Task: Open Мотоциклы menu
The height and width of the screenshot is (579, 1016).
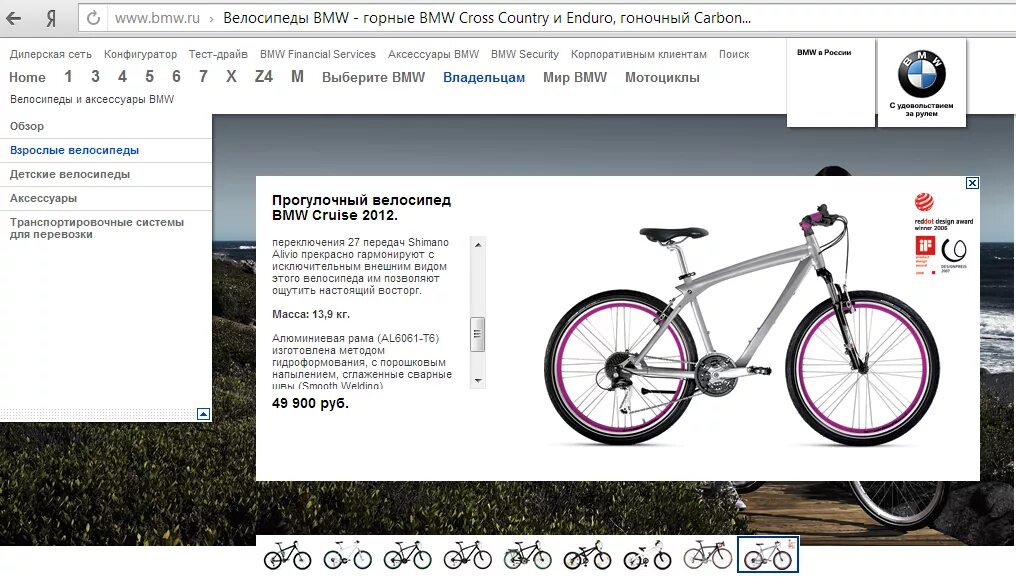Action: [x=662, y=78]
